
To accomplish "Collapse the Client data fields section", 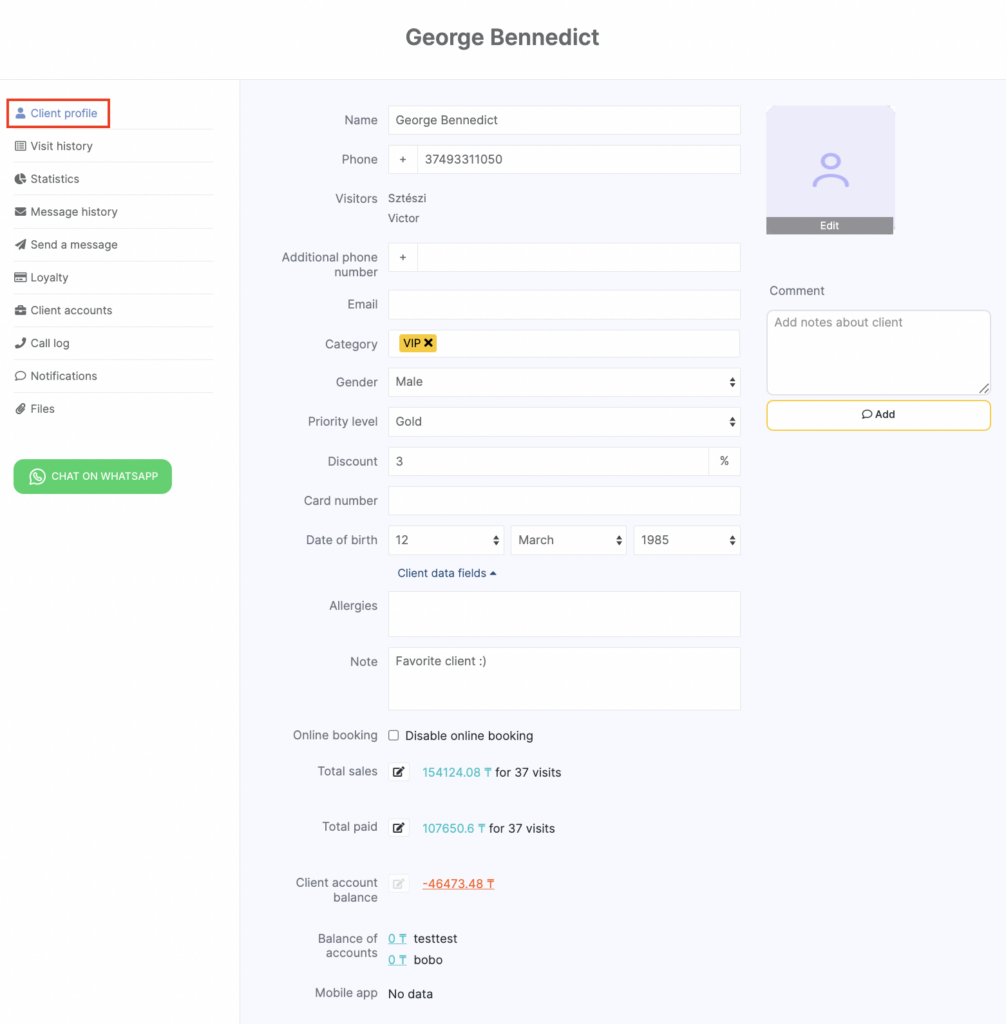I will click(x=446, y=573).
